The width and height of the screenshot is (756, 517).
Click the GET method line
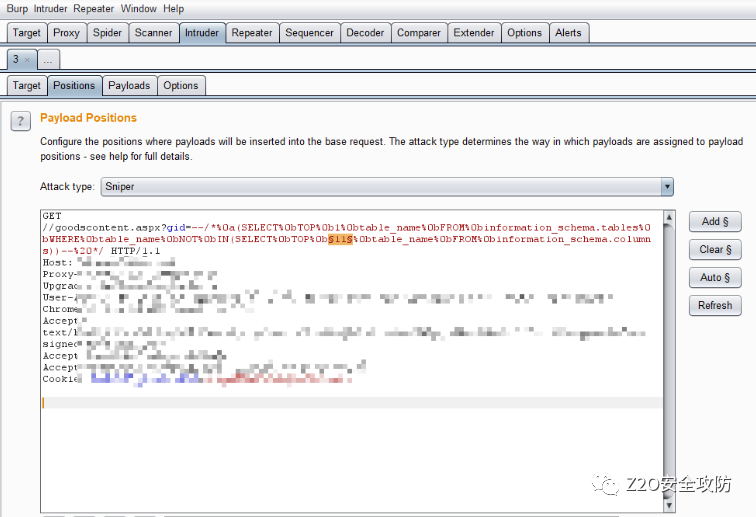52,216
